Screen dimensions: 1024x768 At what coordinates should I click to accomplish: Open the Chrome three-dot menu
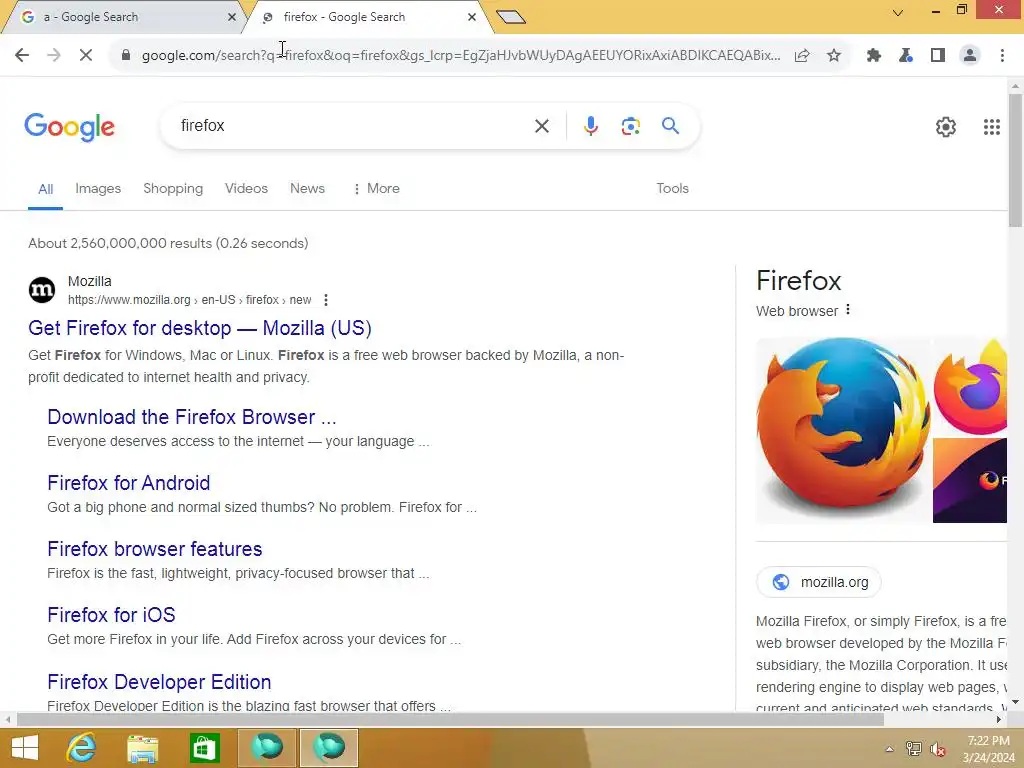(x=1002, y=56)
